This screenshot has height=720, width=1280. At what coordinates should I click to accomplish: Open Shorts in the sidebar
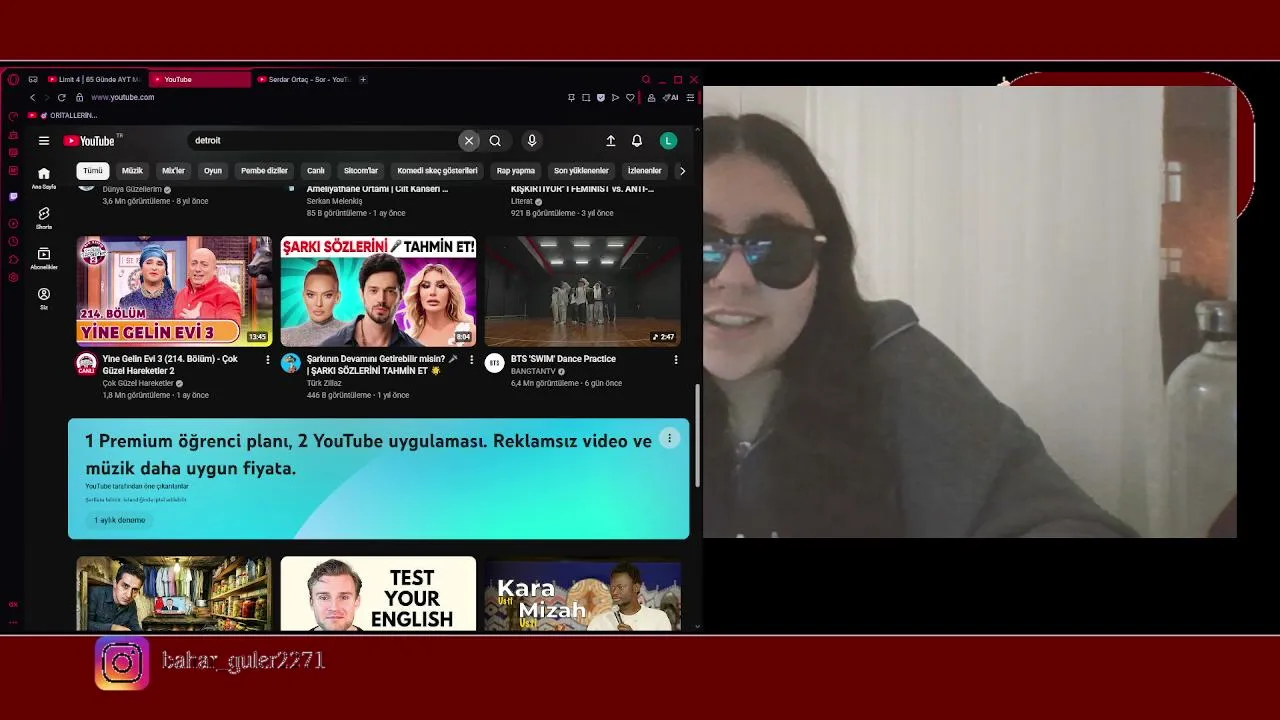coord(44,218)
